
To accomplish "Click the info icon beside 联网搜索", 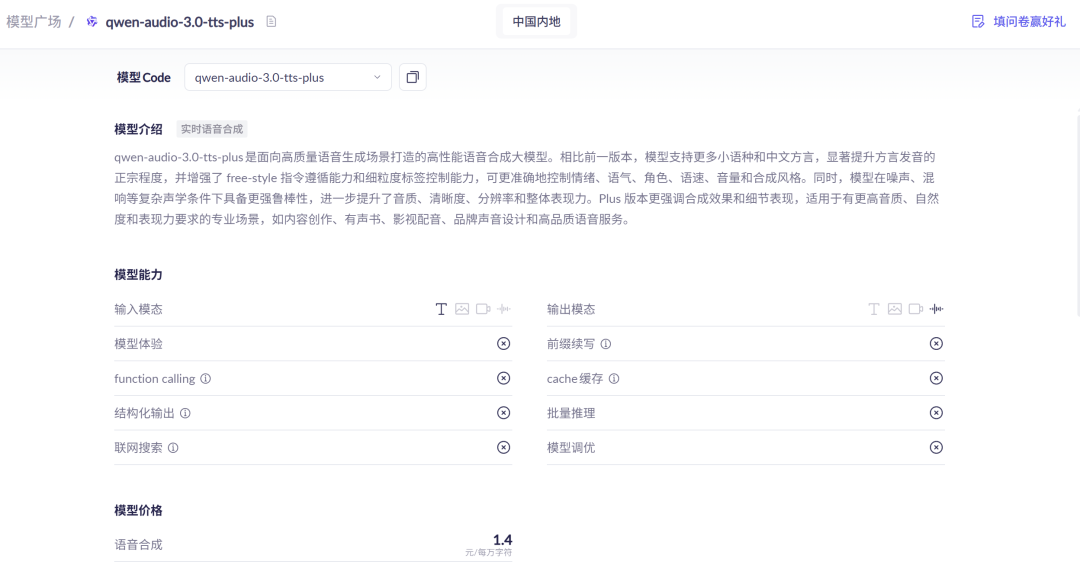I will coord(173,448).
